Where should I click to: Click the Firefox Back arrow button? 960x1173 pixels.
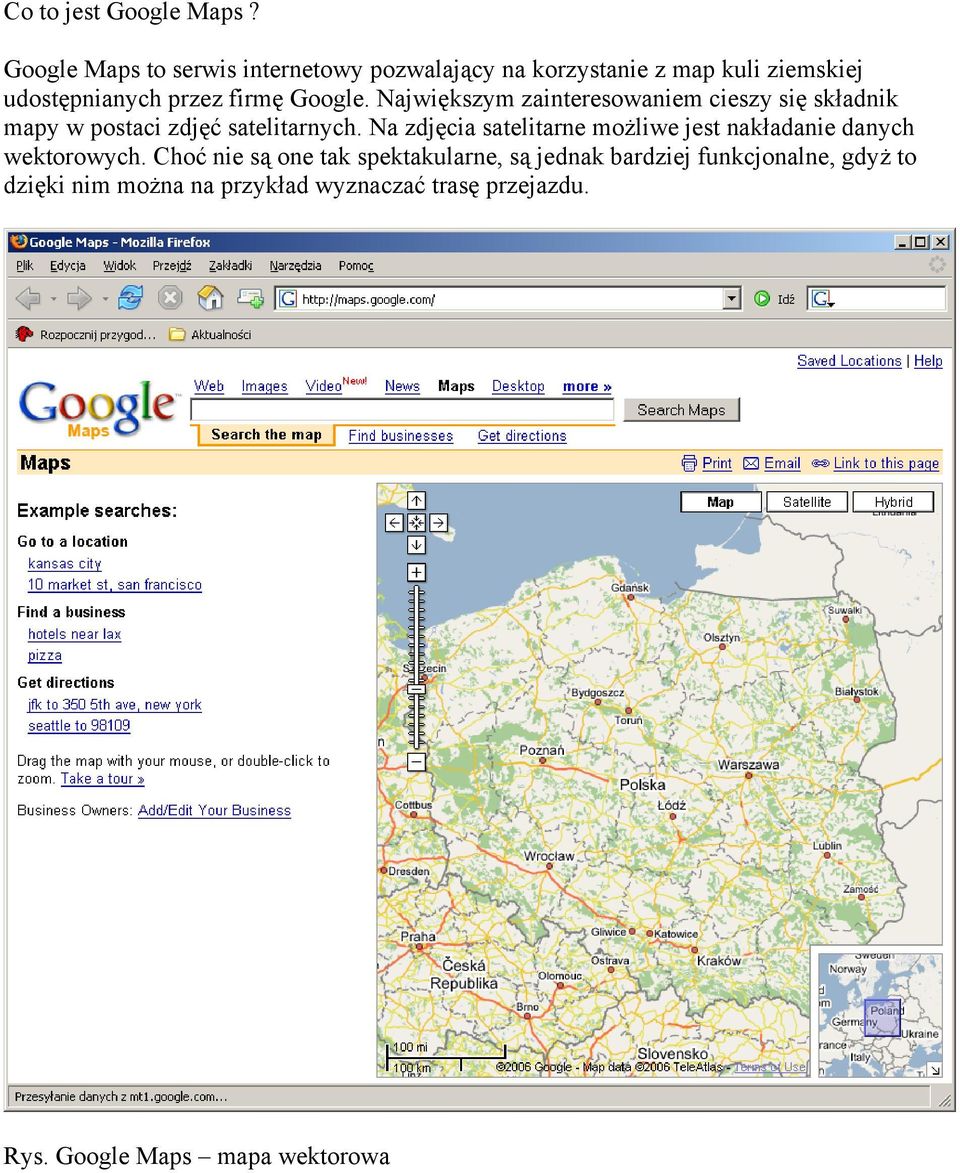click(x=28, y=299)
